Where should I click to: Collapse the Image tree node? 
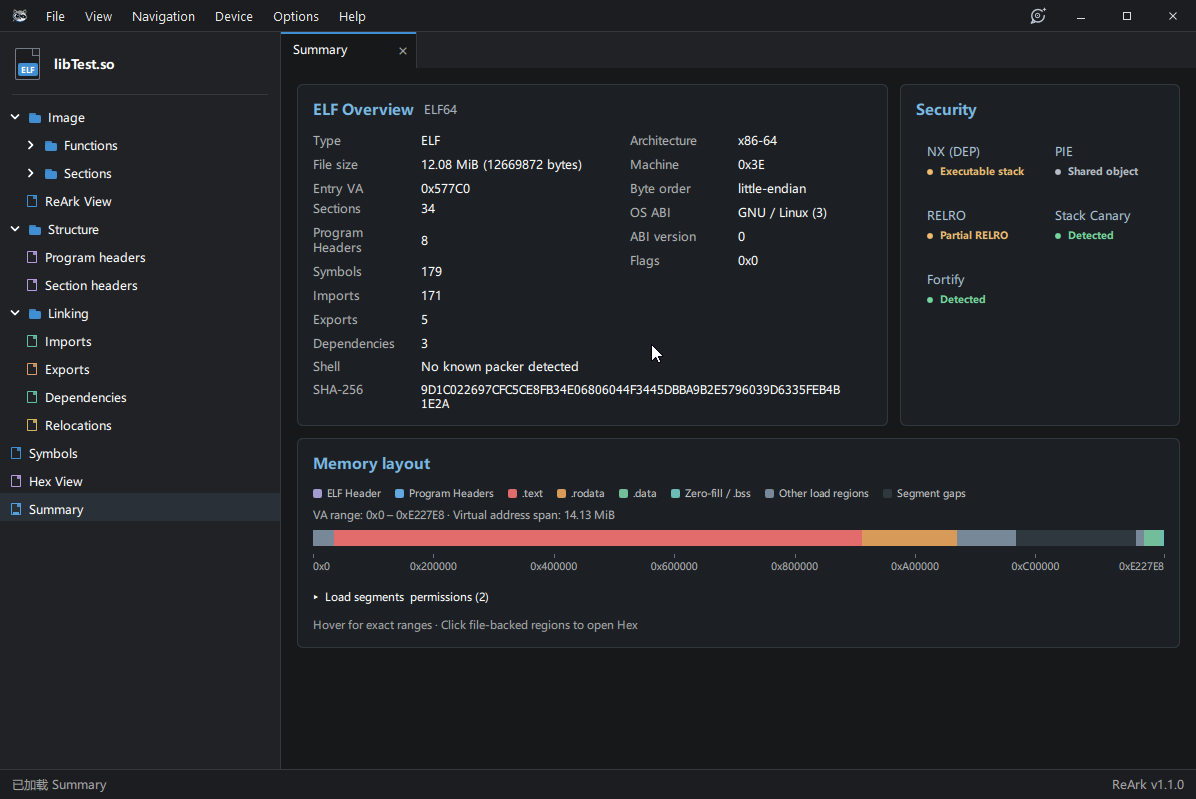pos(15,117)
